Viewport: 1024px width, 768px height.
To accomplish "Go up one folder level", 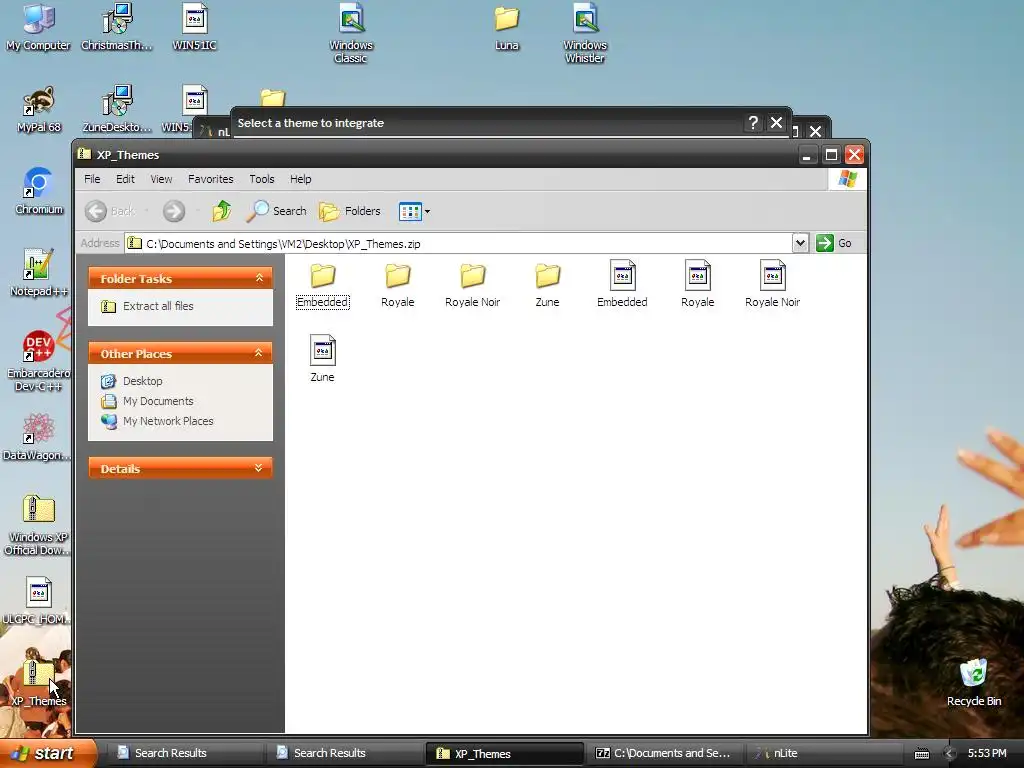I will point(222,211).
